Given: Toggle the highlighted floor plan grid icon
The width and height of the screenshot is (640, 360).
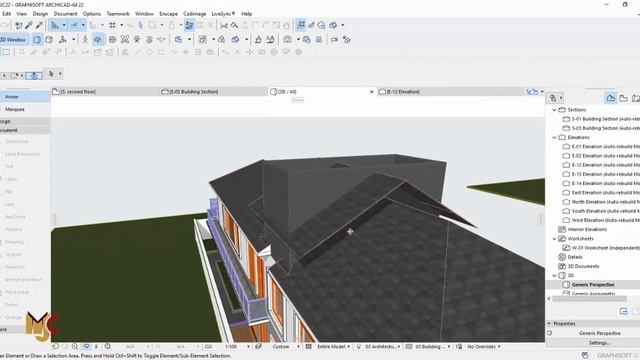Looking at the screenshot, I should coord(301,25).
